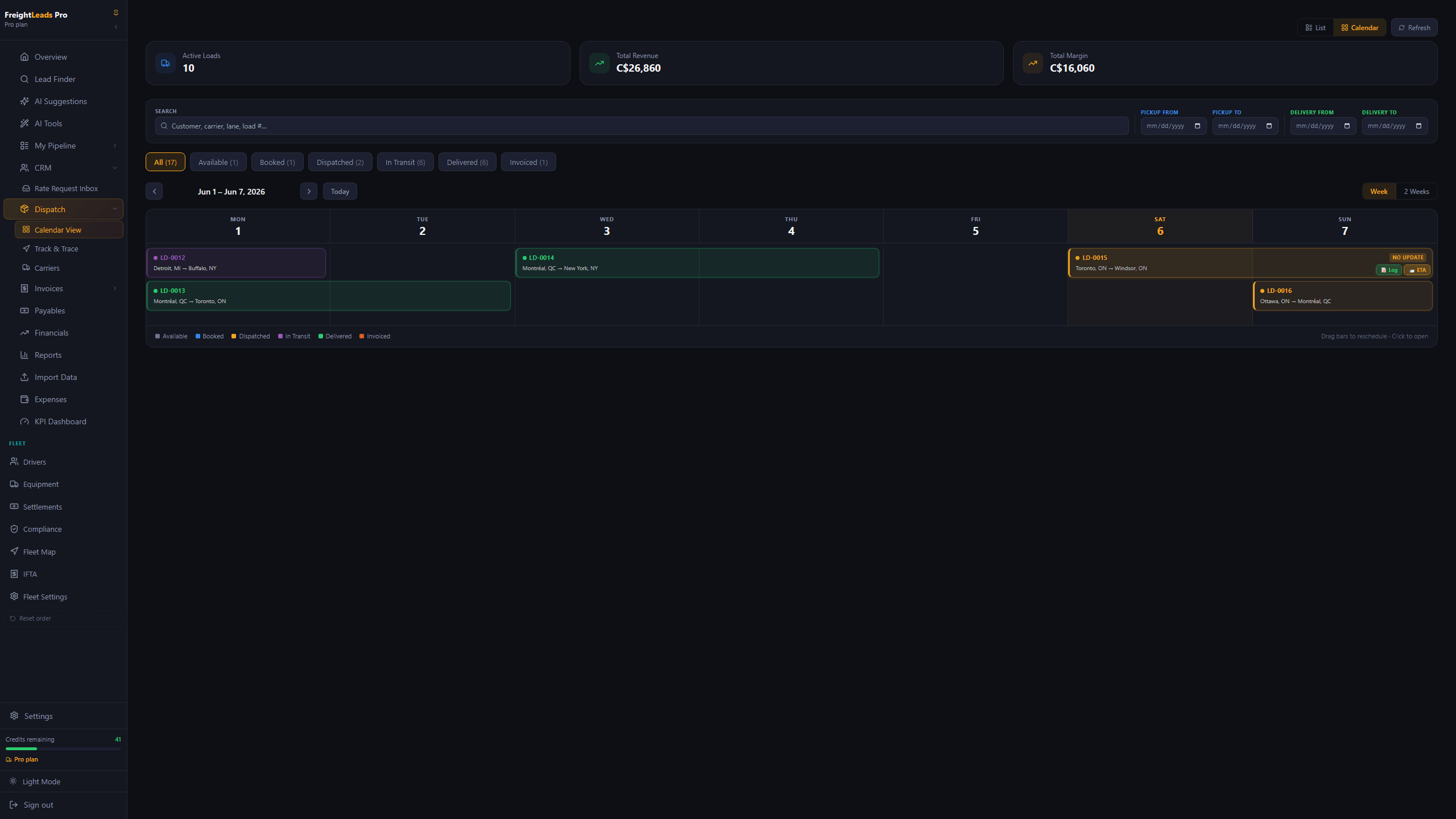Open Lead Finder search icon
The height and width of the screenshot is (819, 1456).
tap(24, 79)
